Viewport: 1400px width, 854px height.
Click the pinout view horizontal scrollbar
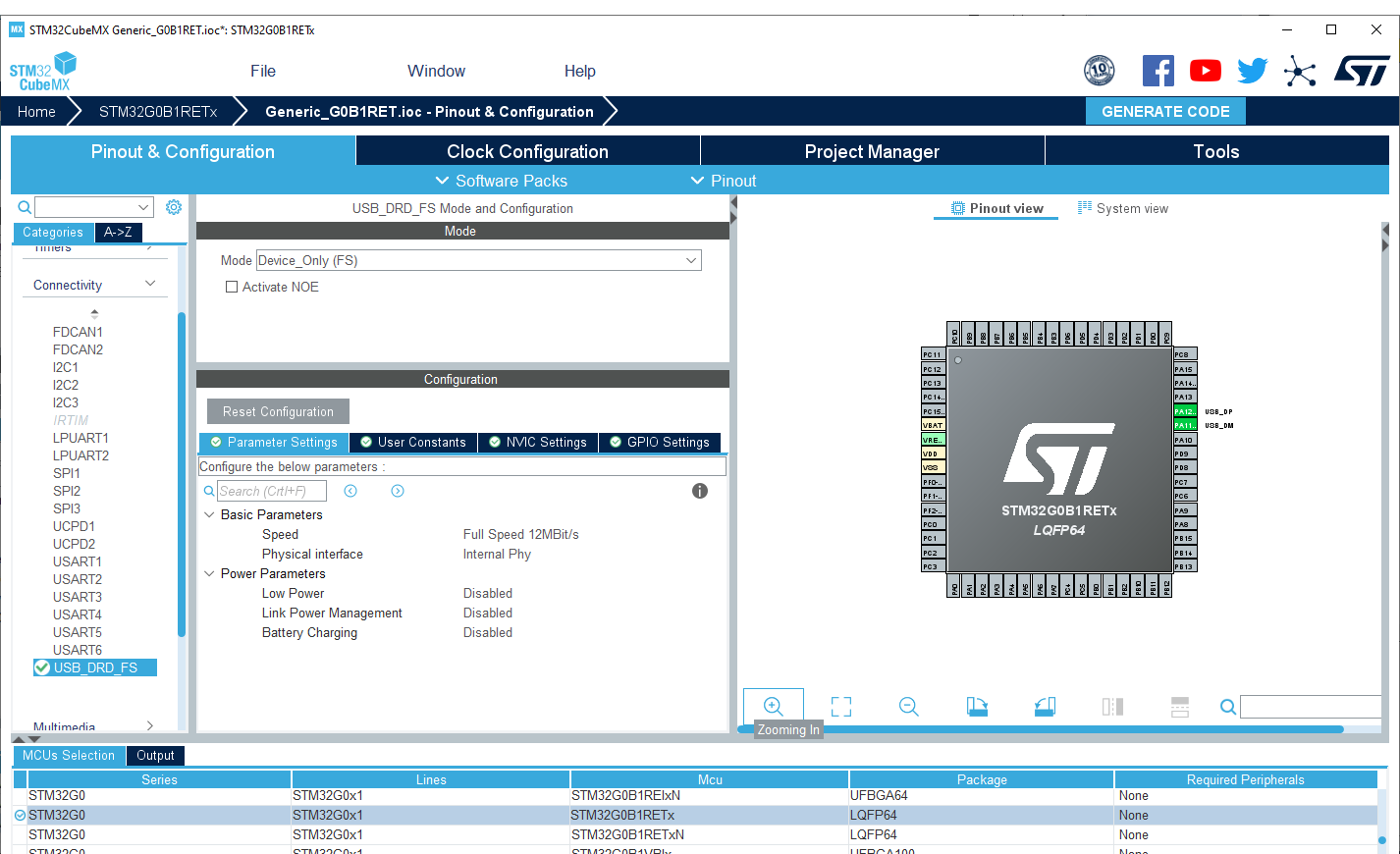(x=1041, y=729)
